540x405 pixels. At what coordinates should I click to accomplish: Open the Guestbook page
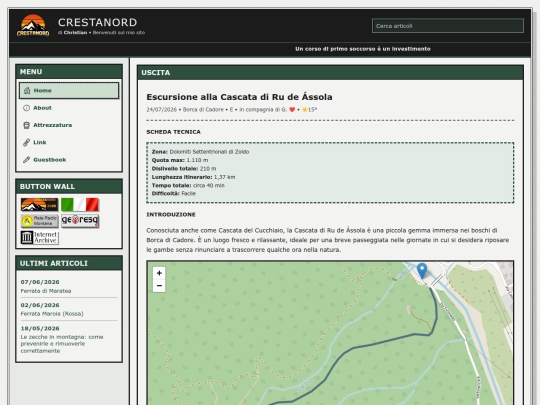pos(69,159)
